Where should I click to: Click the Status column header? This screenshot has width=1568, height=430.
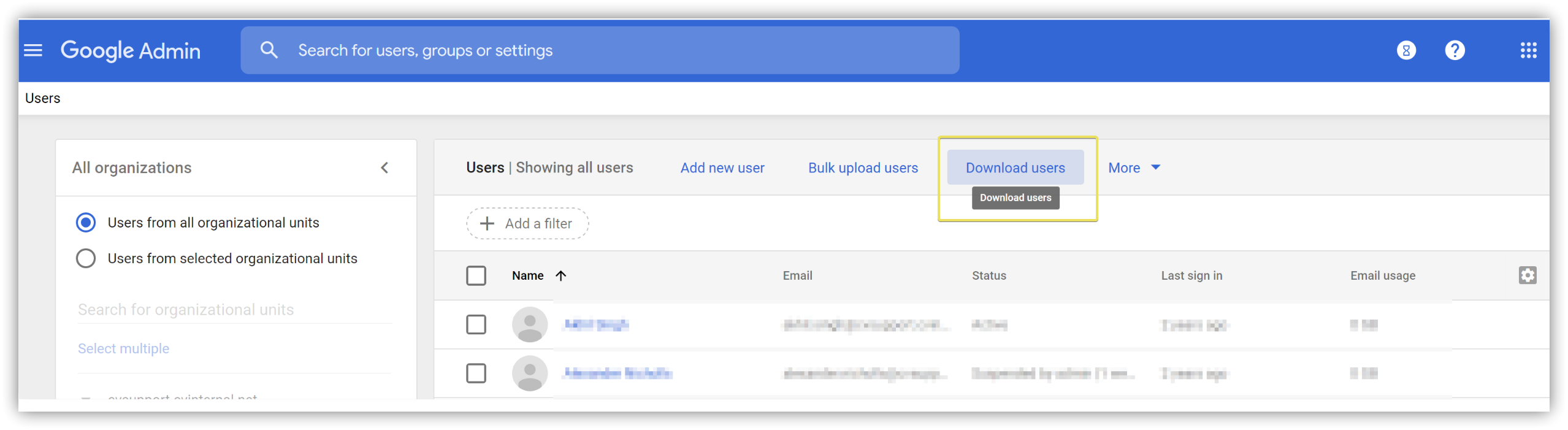[989, 275]
